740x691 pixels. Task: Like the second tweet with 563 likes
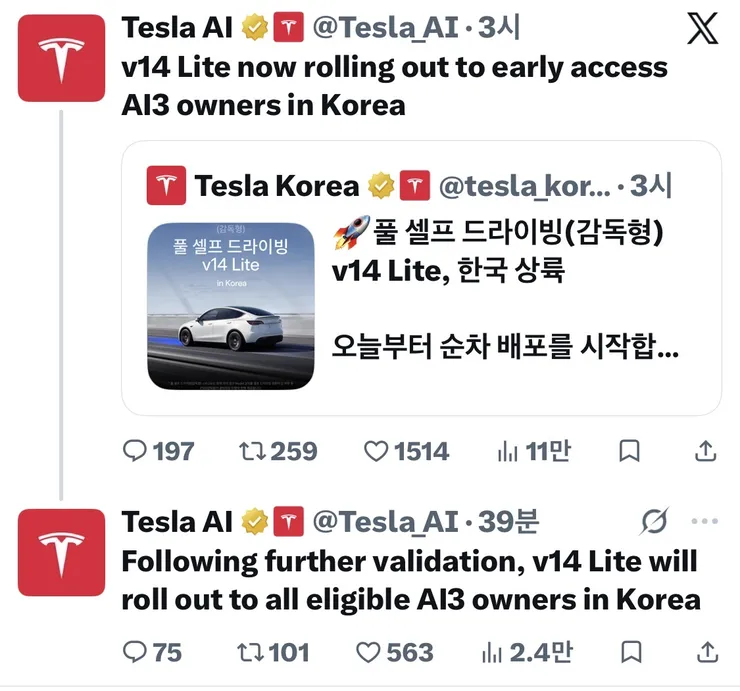(395, 652)
